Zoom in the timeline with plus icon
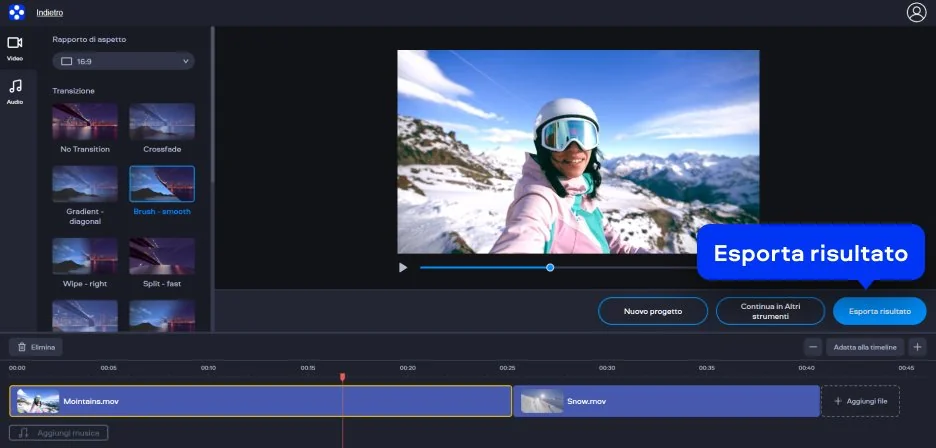 click(x=917, y=347)
